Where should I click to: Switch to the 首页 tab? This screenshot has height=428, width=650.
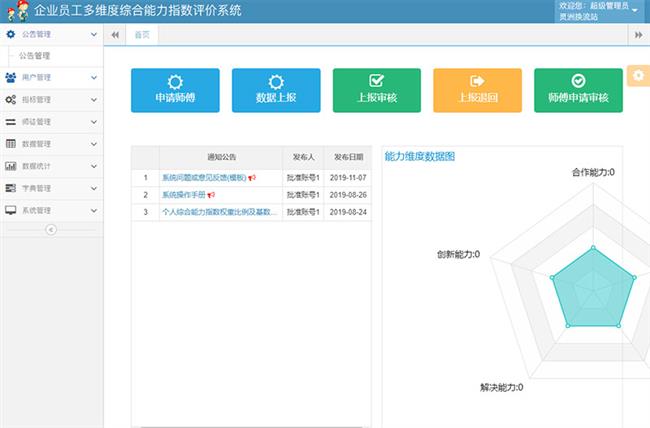pyautogui.click(x=143, y=35)
